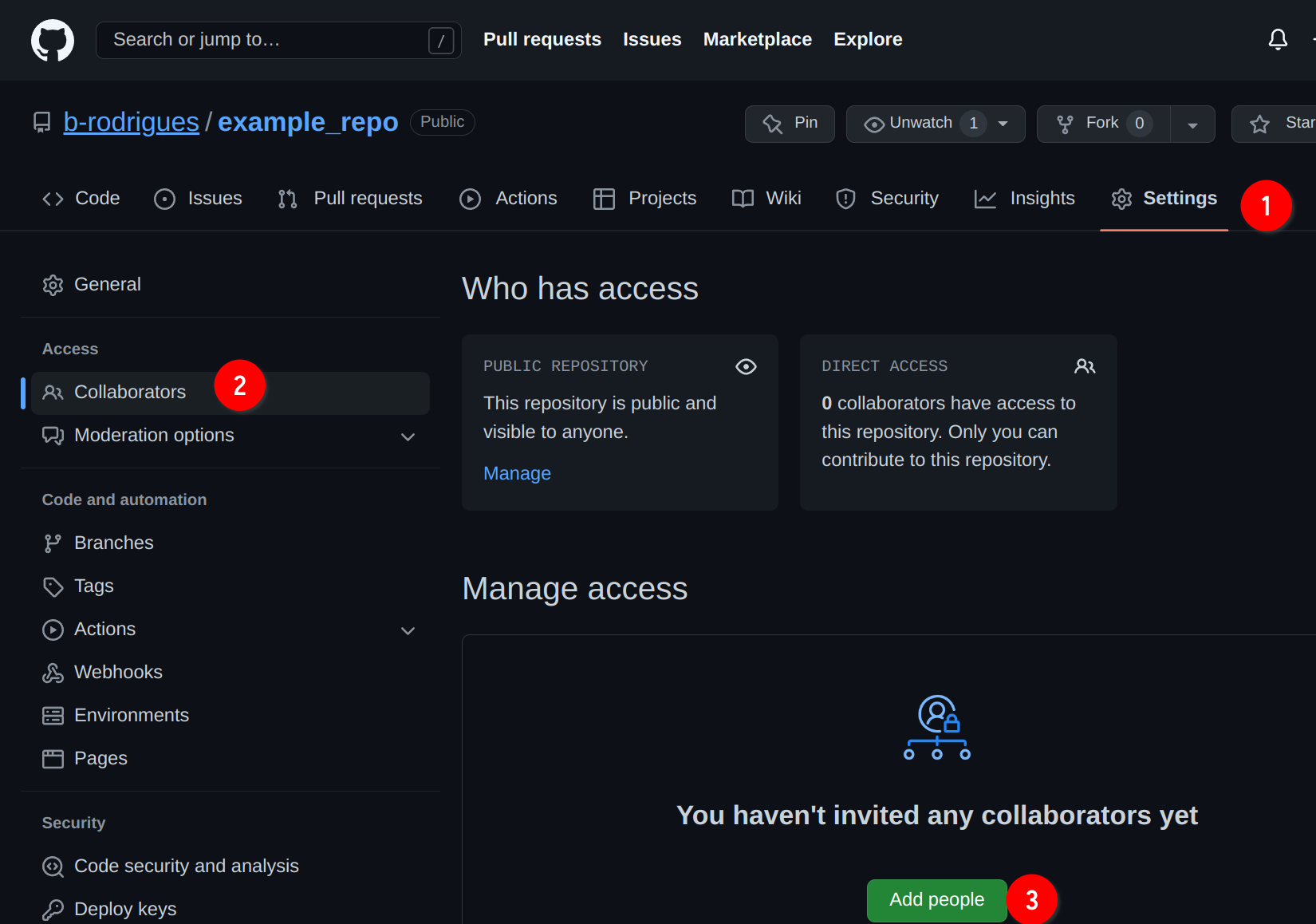This screenshot has width=1316, height=924.
Task: Click the fork icon on Fork button
Action: [x=1065, y=124]
